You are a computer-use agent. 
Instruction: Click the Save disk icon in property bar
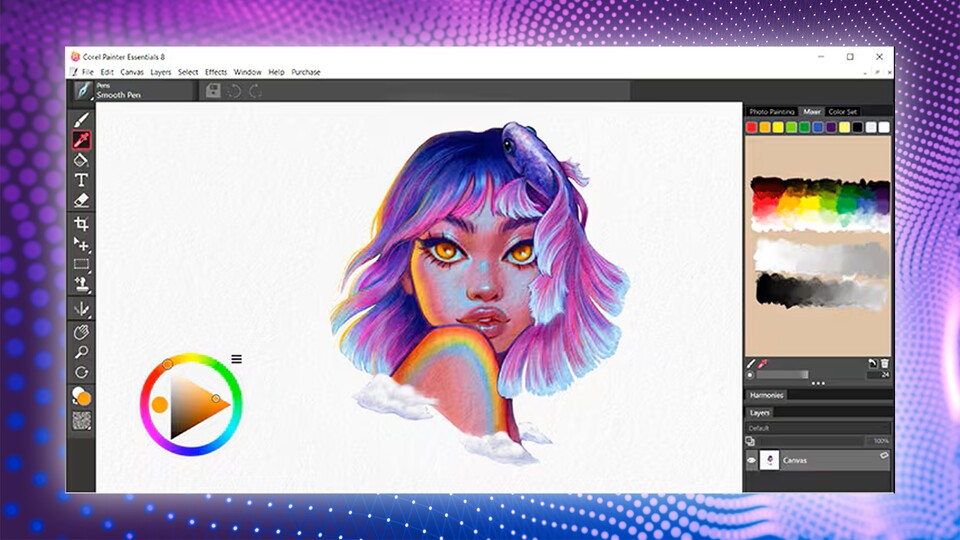[213, 91]
